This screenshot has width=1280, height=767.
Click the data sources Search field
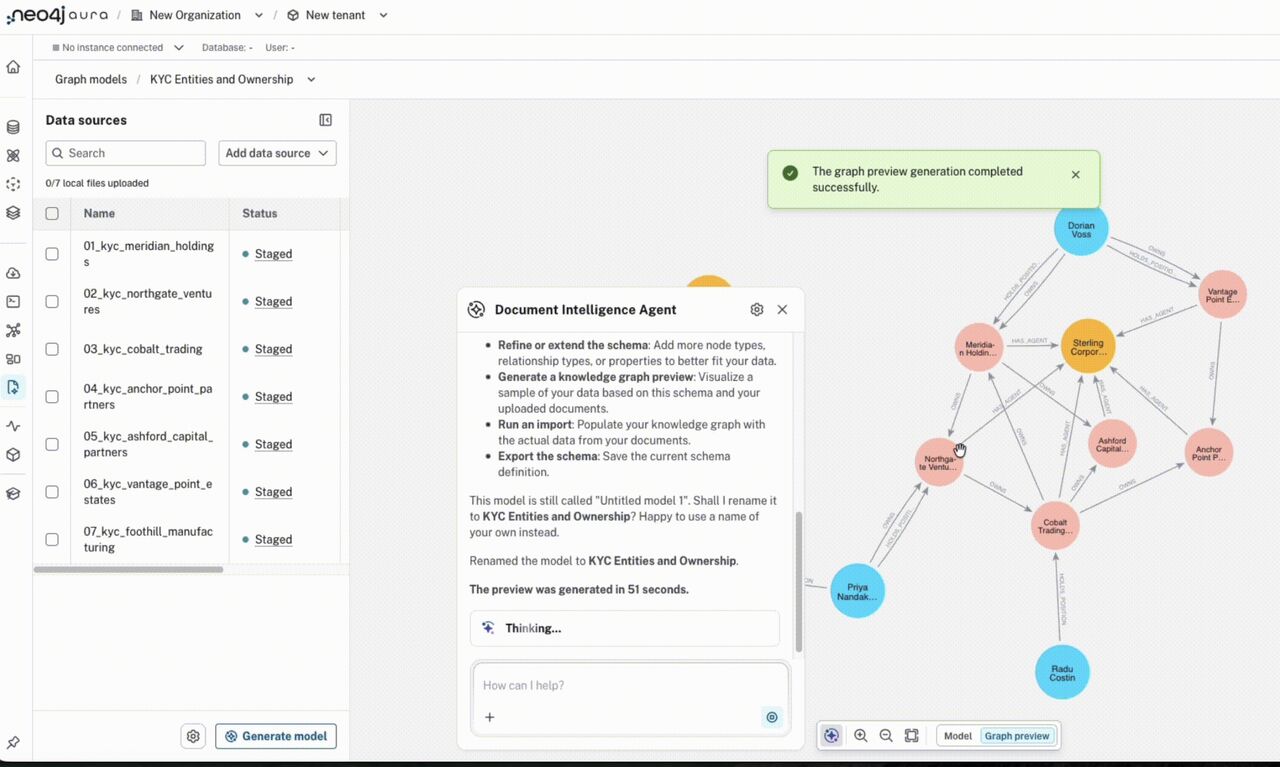click(x=126, y=153)
